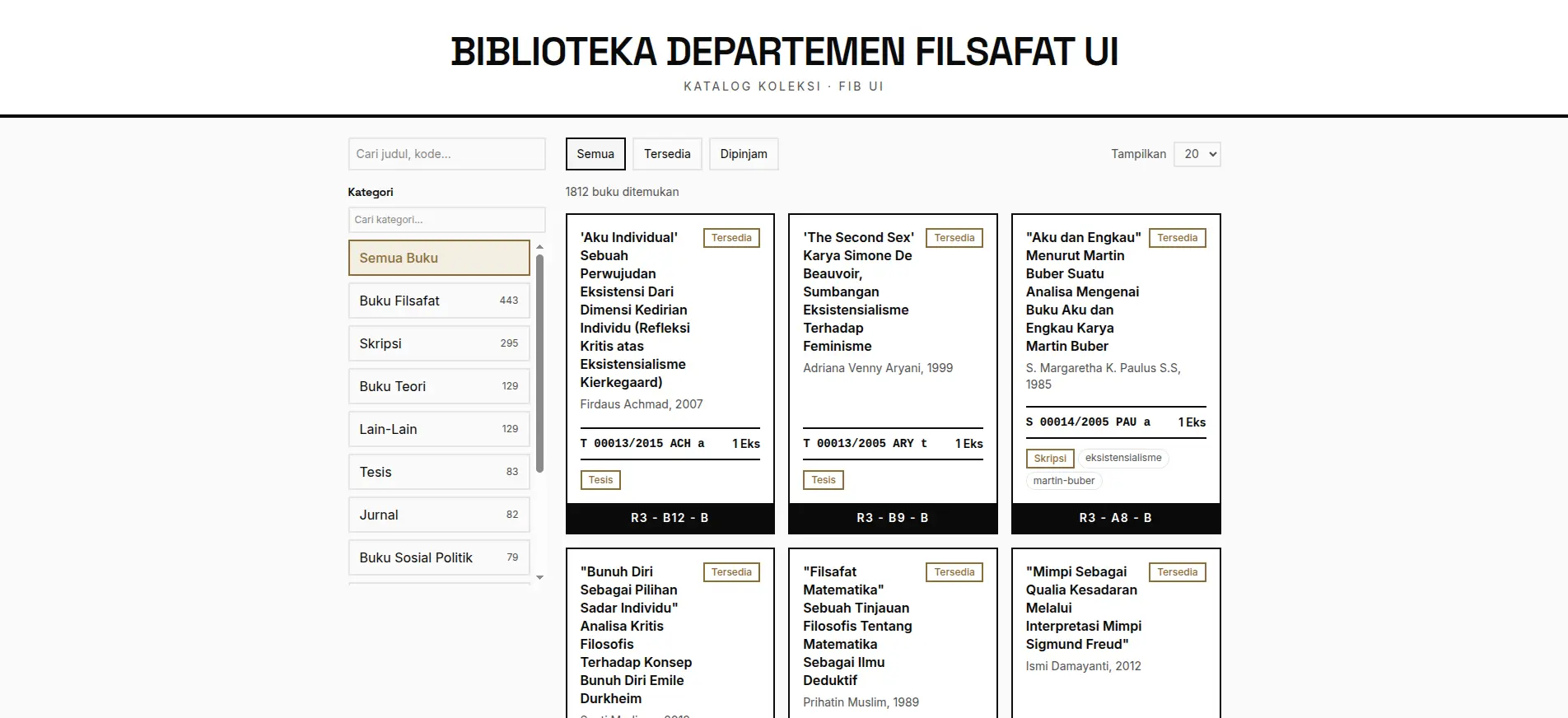Click the R3 - B9 - B shelf location bar

pyautogui.click(x=893, y=518)
